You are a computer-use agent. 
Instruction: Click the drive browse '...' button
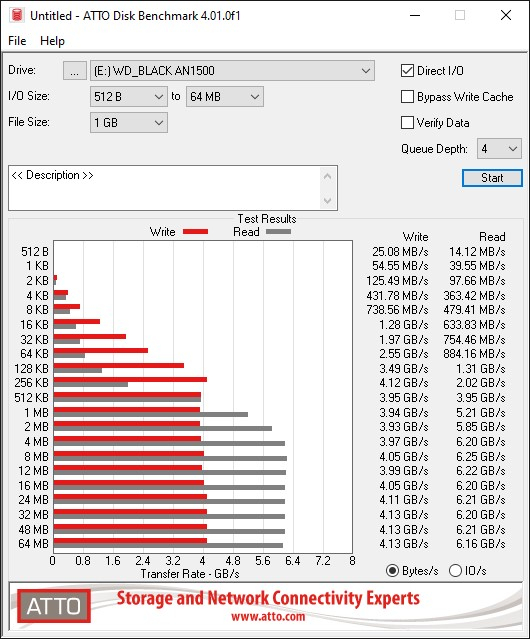click(75, 71)
